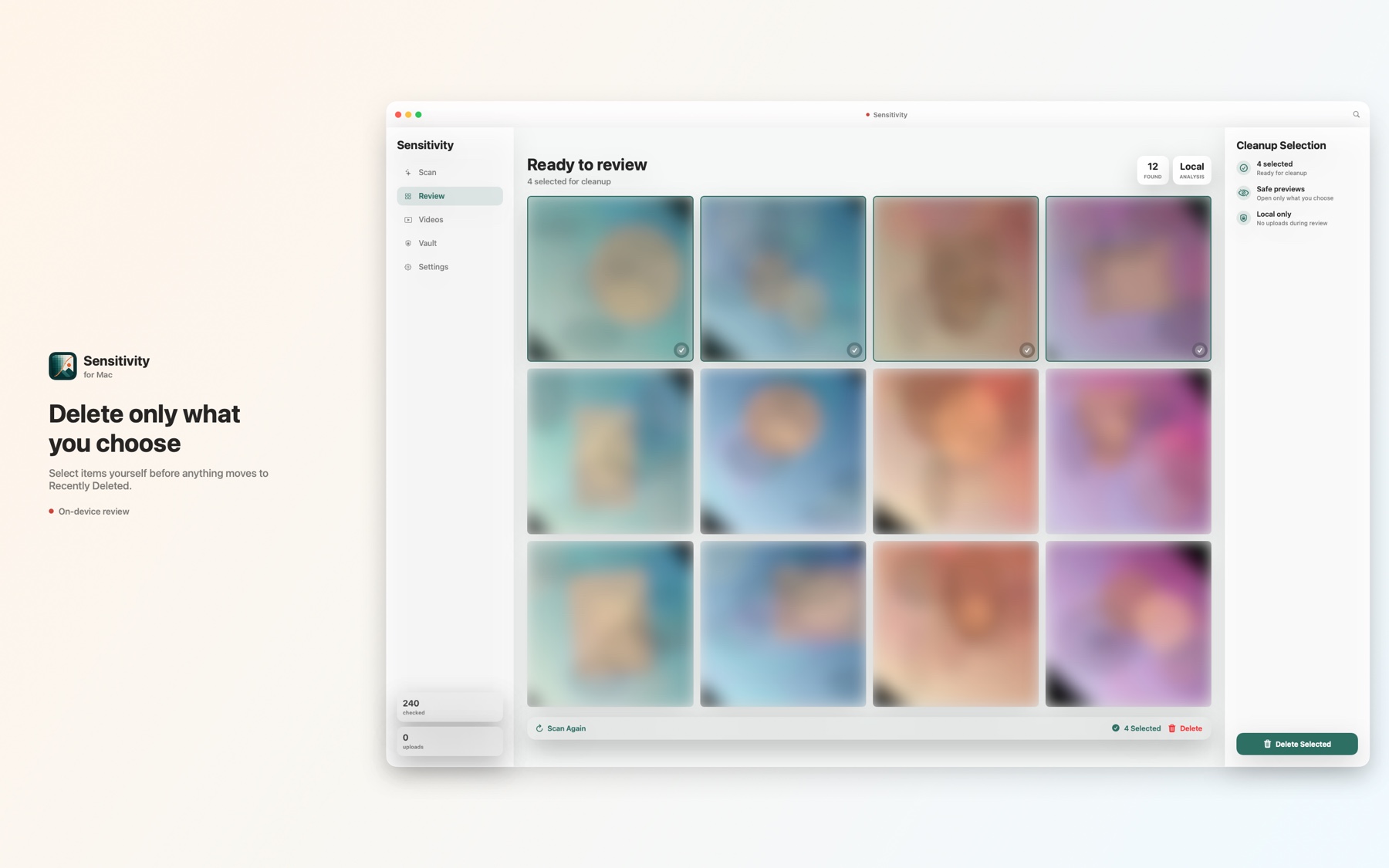Deselect the checkmark on second blue photo
This screenshot has height=868, width=1389.
(x=854, y=350)
